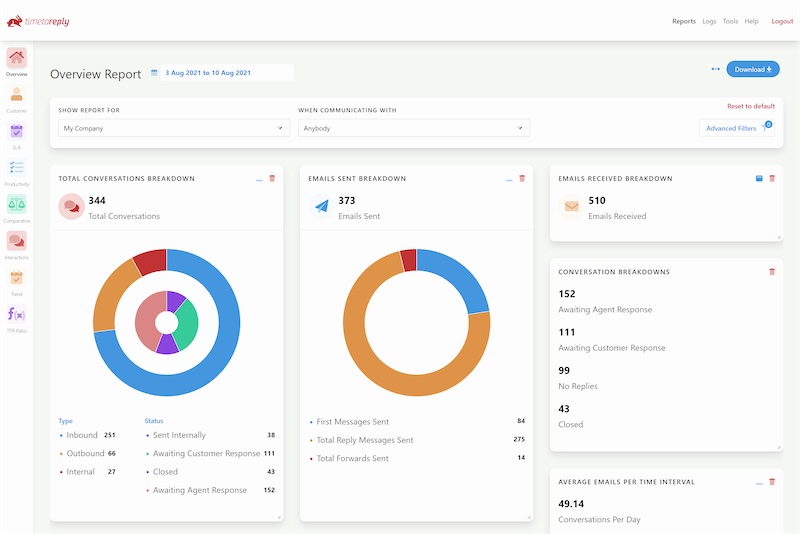Screen dimensions: 800x534
Task: Click the 111 Awaiting Customer Response count
Action: (567, 332)
